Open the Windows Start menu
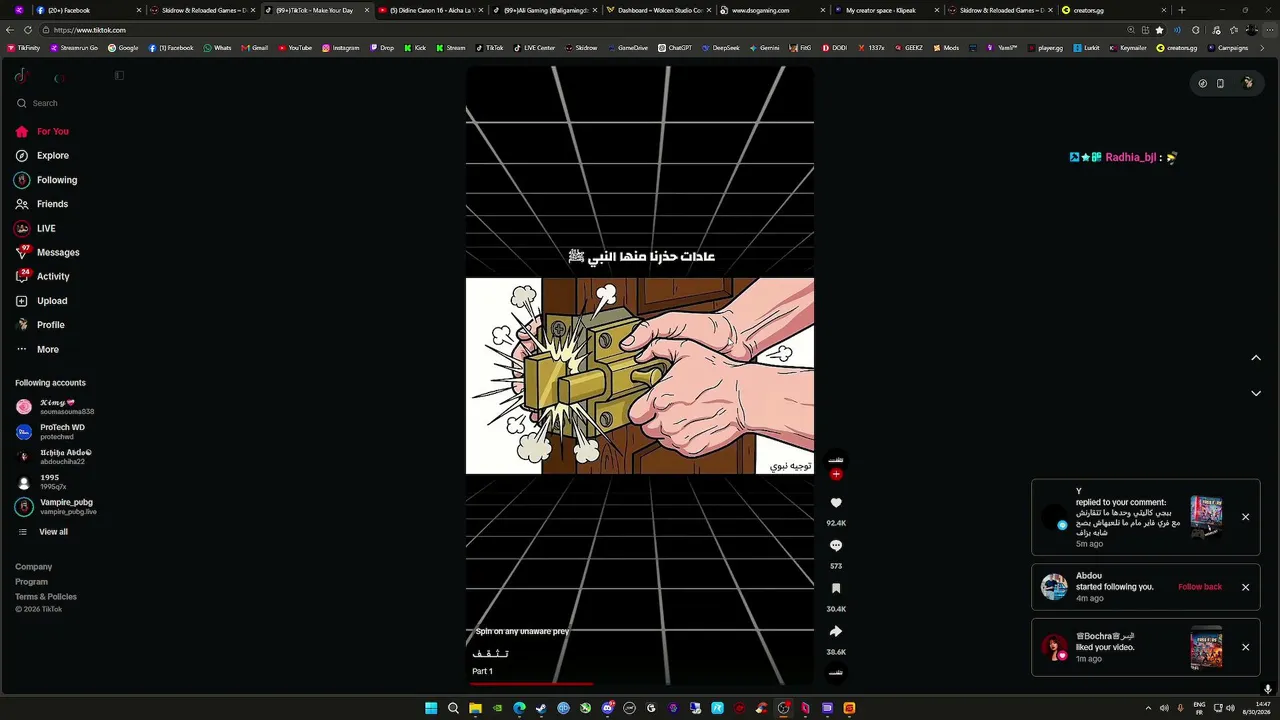Image resolution: width=1280 pixels, height=720 pixels. click(x=431, y=708)
